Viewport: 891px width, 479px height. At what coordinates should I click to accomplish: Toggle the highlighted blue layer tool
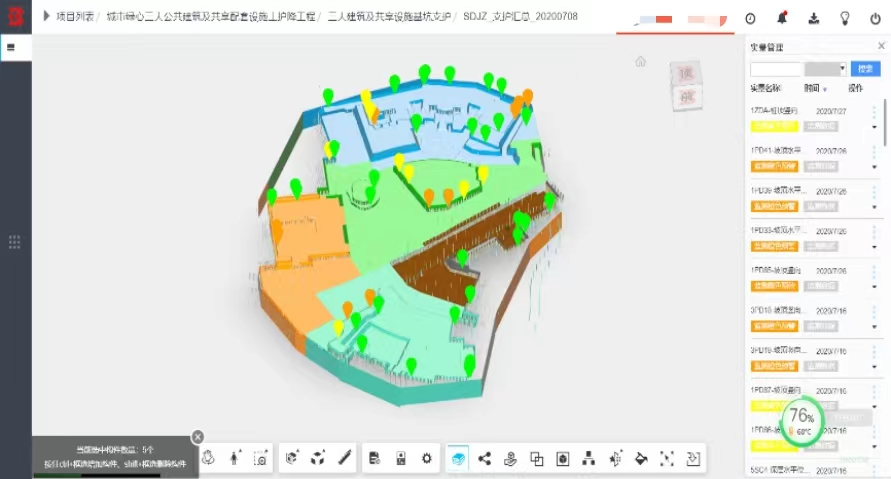(x=458, y=458)
